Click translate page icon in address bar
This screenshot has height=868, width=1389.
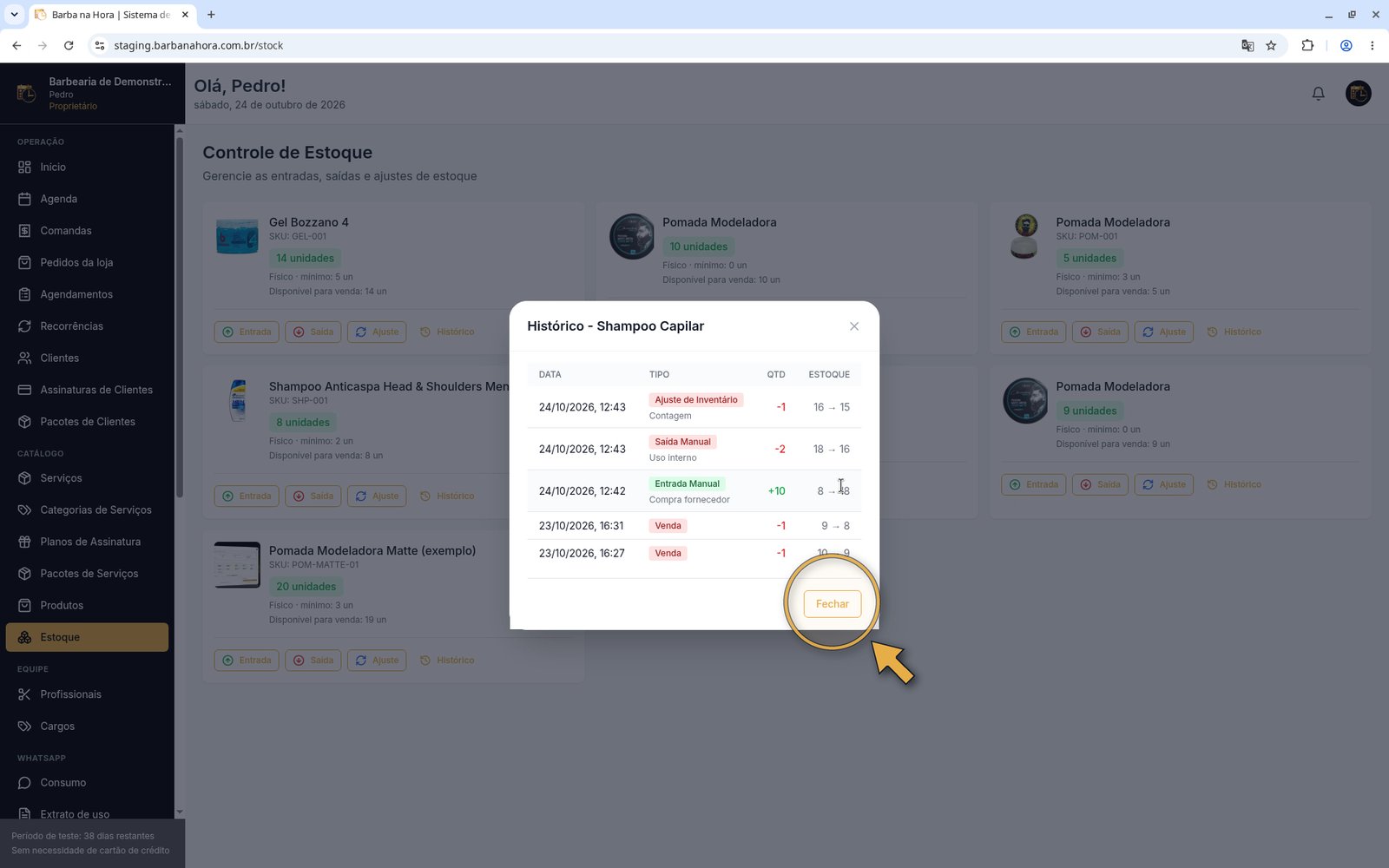coord(1247,45)
